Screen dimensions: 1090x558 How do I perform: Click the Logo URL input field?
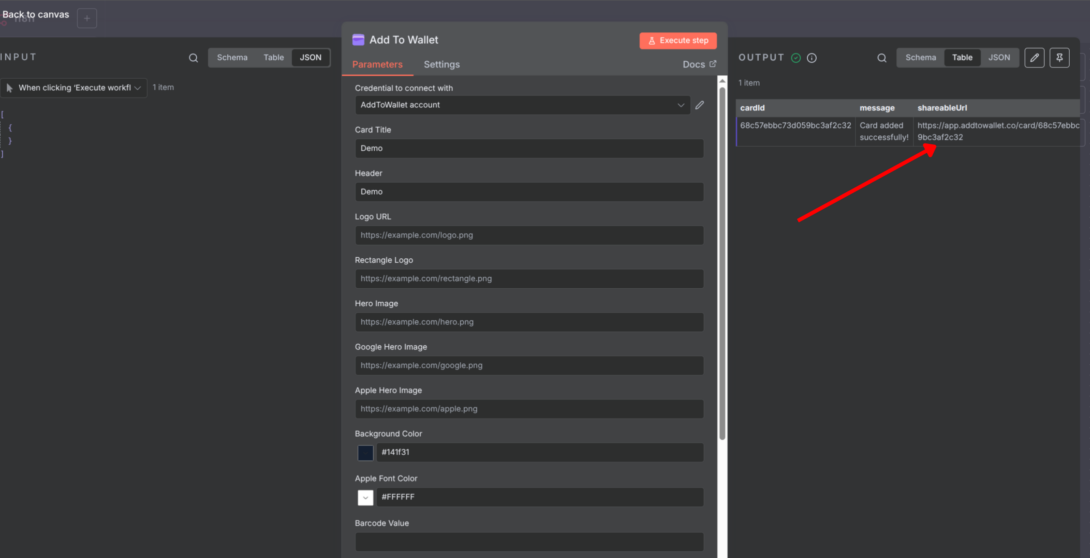coord(529,235)
